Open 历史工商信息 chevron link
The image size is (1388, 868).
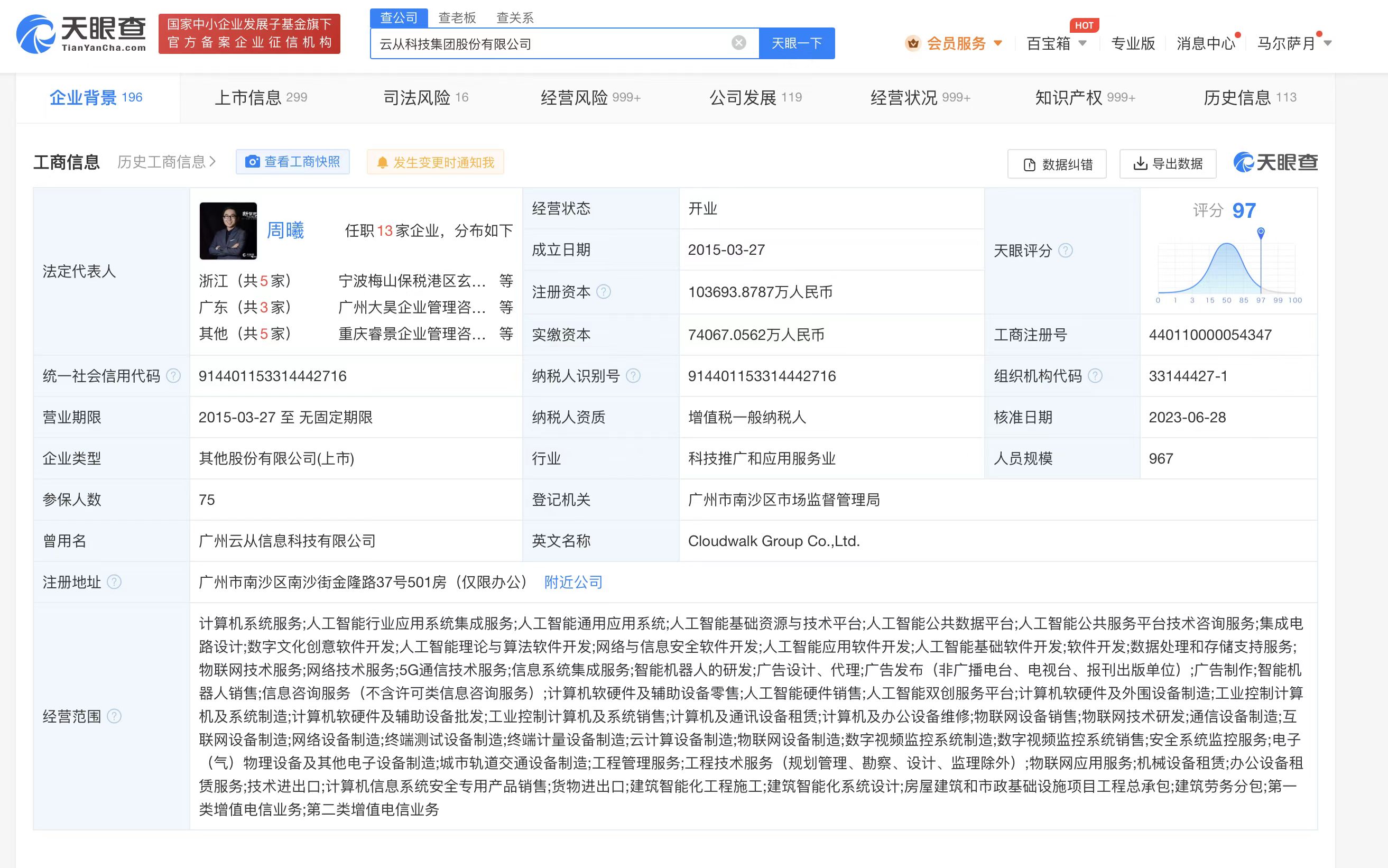166,162
